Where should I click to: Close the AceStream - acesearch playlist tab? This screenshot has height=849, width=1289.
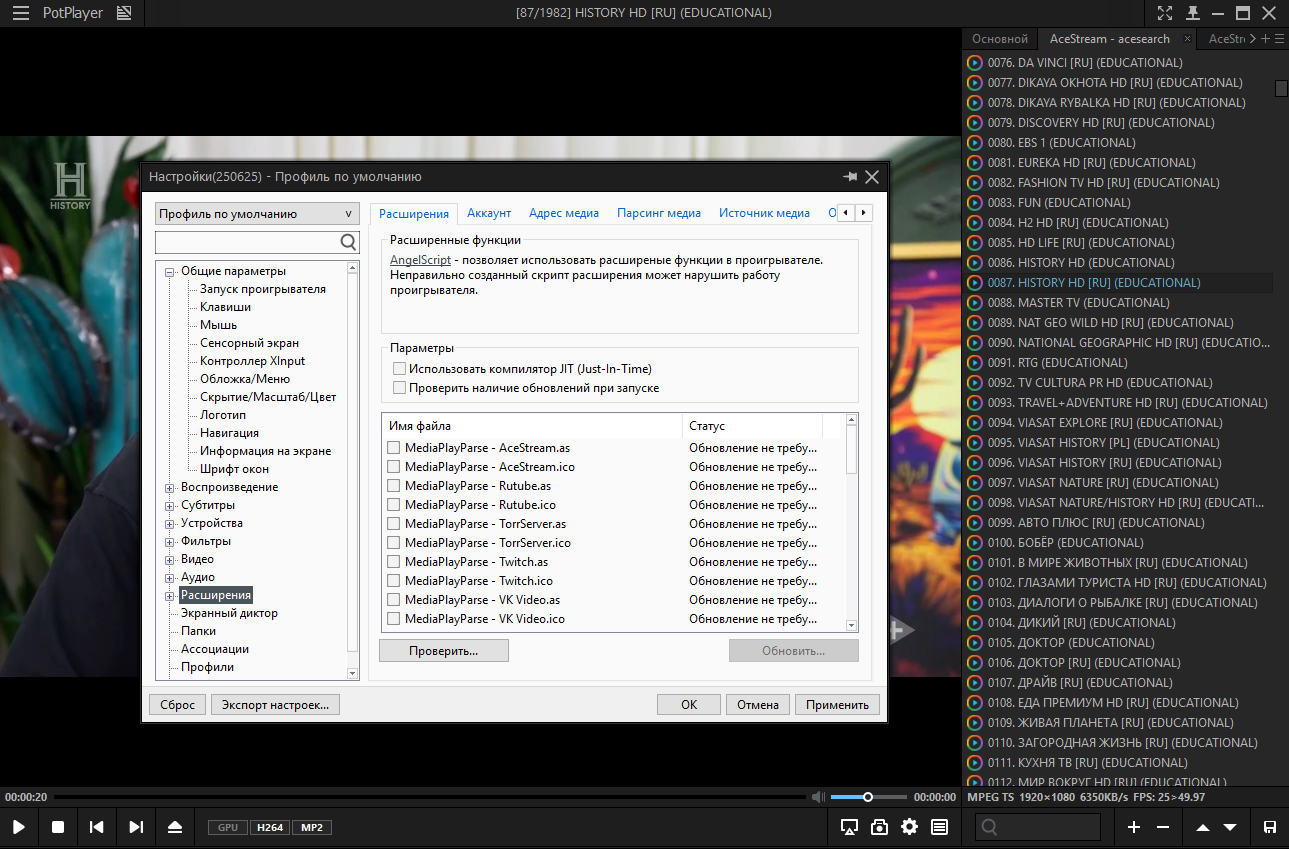tap(1187, 39)
